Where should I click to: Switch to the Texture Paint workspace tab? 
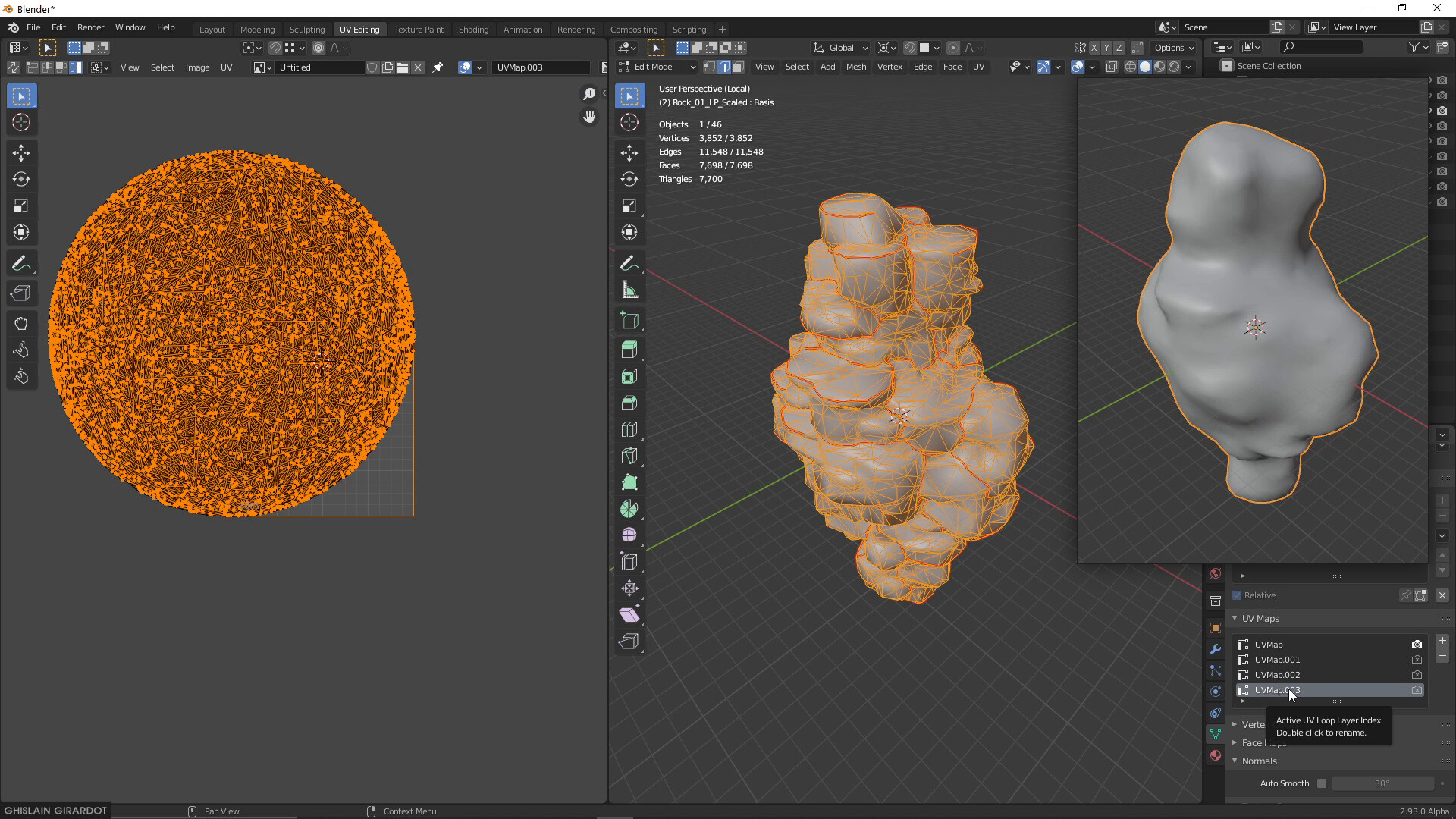coord(419,29)
